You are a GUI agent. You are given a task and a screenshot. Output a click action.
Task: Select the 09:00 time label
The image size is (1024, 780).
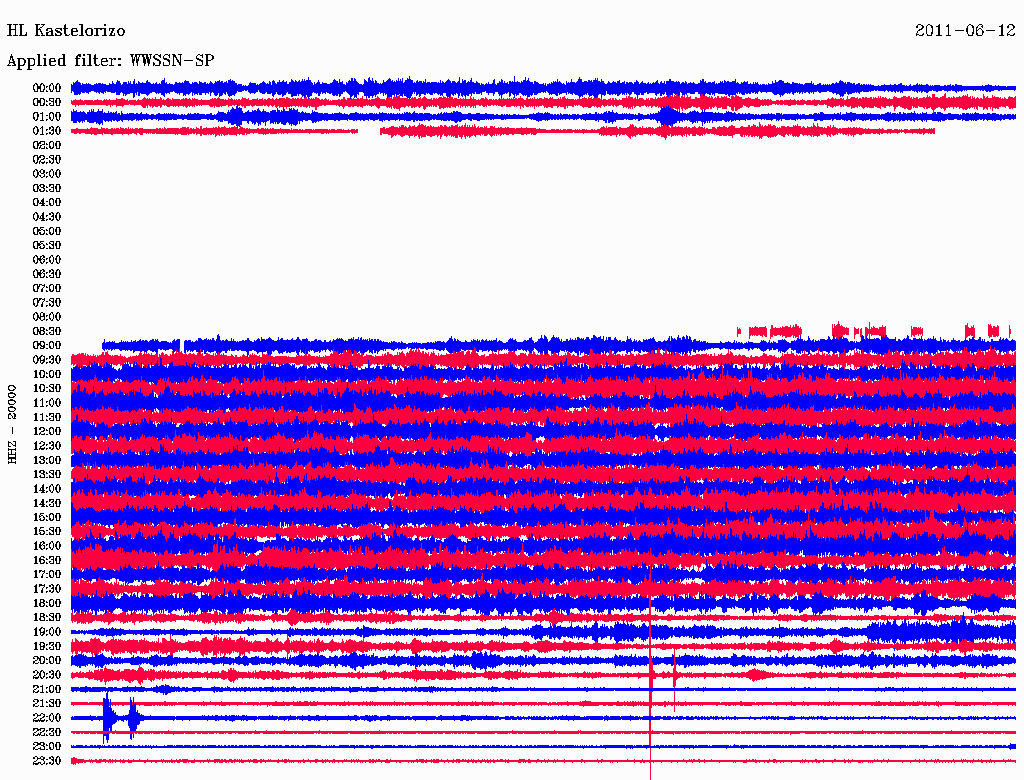coord(47,346)
